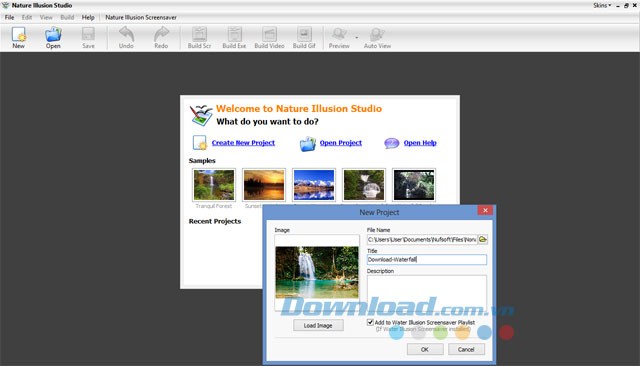Image resolution: width=640 pixels, height=366 pixels.
Task: Click the Preview toolbar icon
Action: click(x=339, y=34)
